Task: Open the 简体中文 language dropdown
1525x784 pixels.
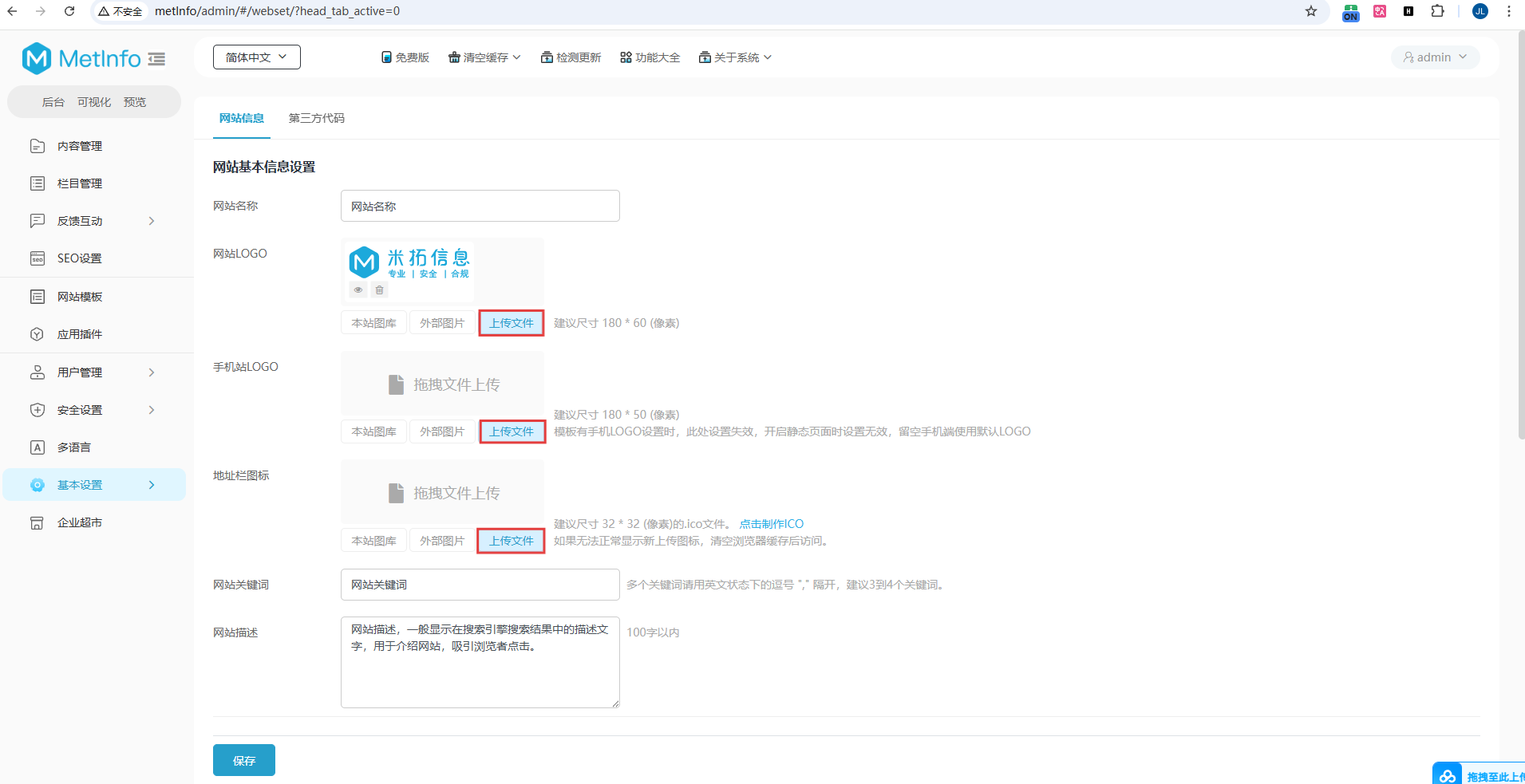Action: [x=256, y=57]
